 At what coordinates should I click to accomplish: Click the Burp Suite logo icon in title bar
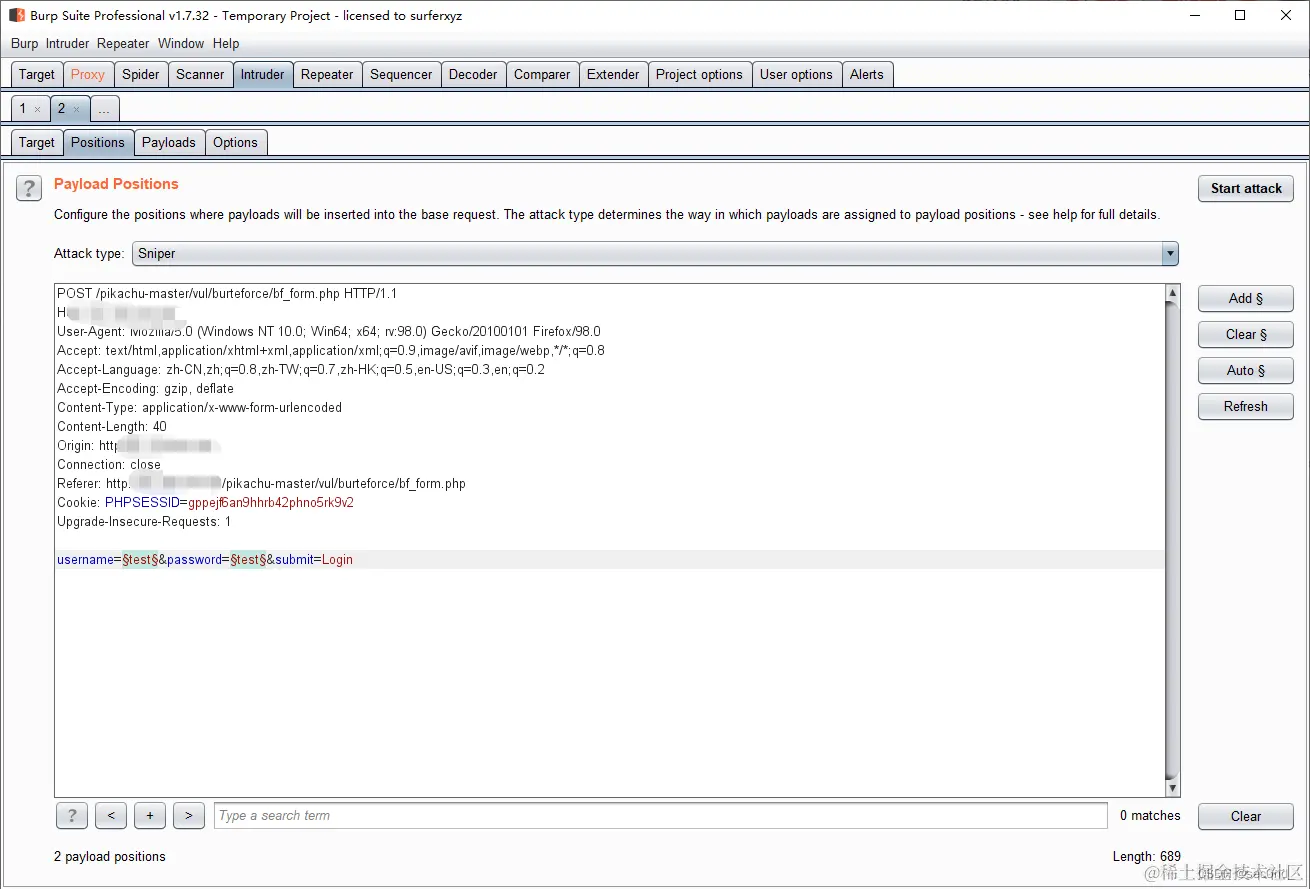click(17, 15)
